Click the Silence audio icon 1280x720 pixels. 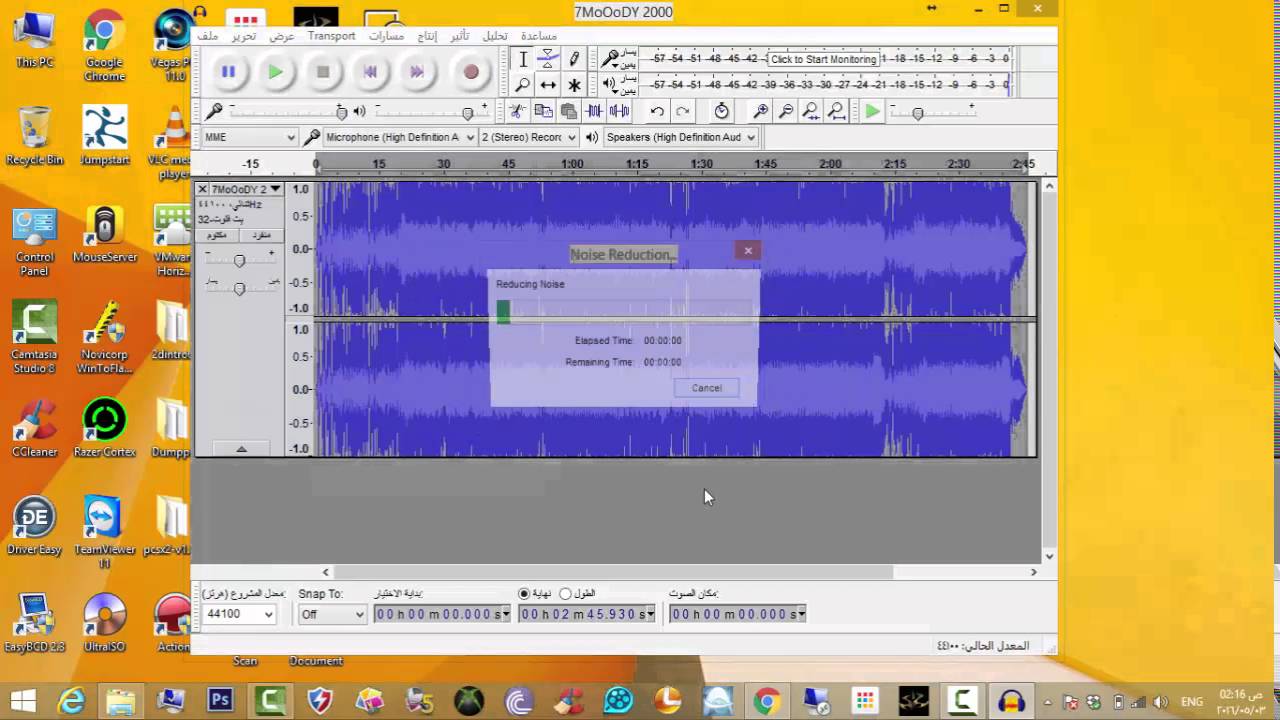[x=619, y=112]
